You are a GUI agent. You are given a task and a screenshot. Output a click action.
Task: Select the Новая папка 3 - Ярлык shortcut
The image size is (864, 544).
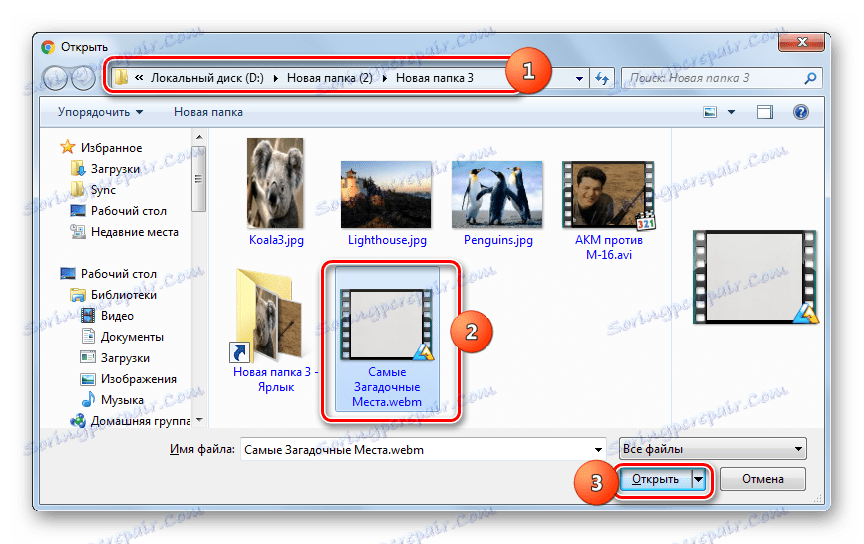tap(276, 331)
